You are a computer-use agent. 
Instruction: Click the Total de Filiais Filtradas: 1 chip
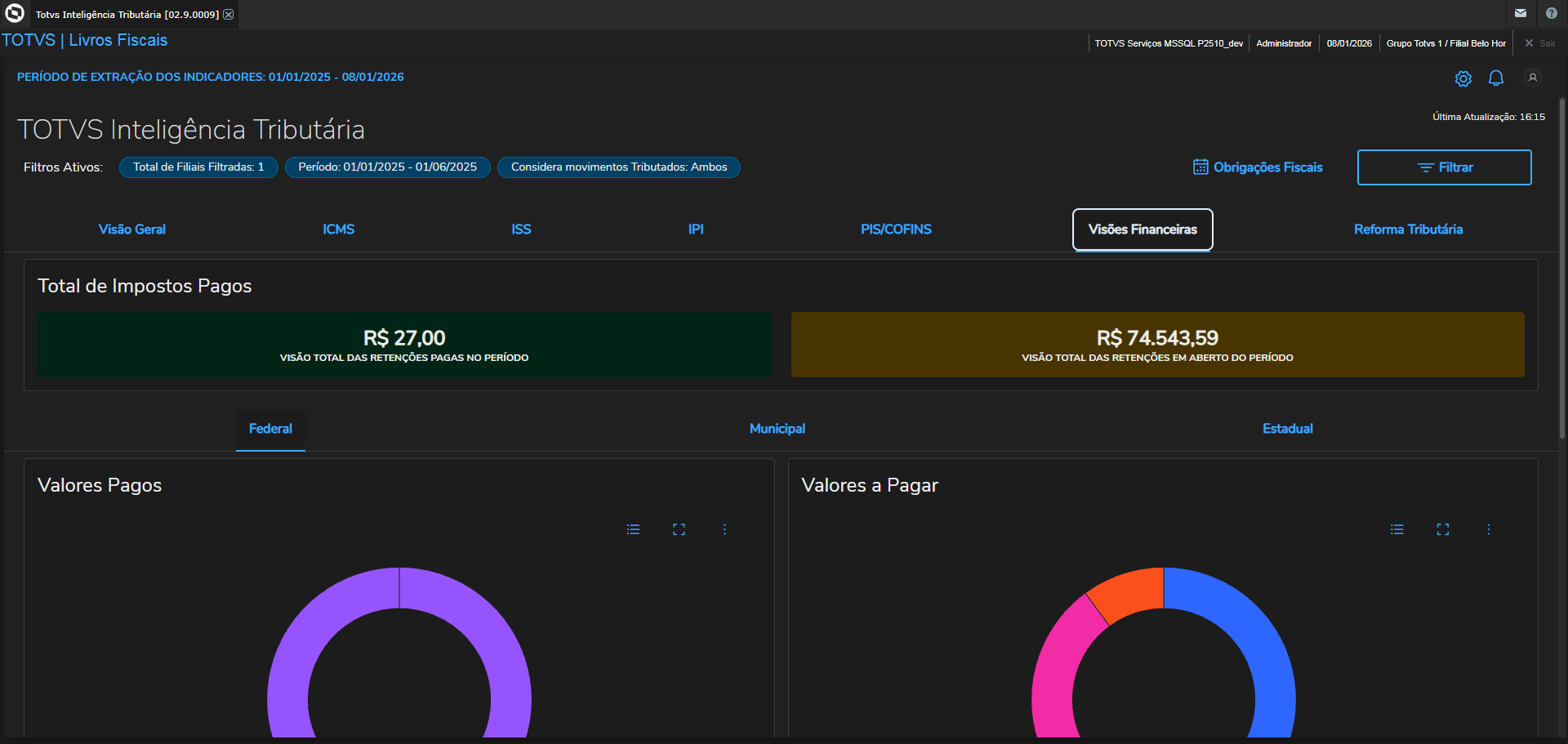click(198, 167)
